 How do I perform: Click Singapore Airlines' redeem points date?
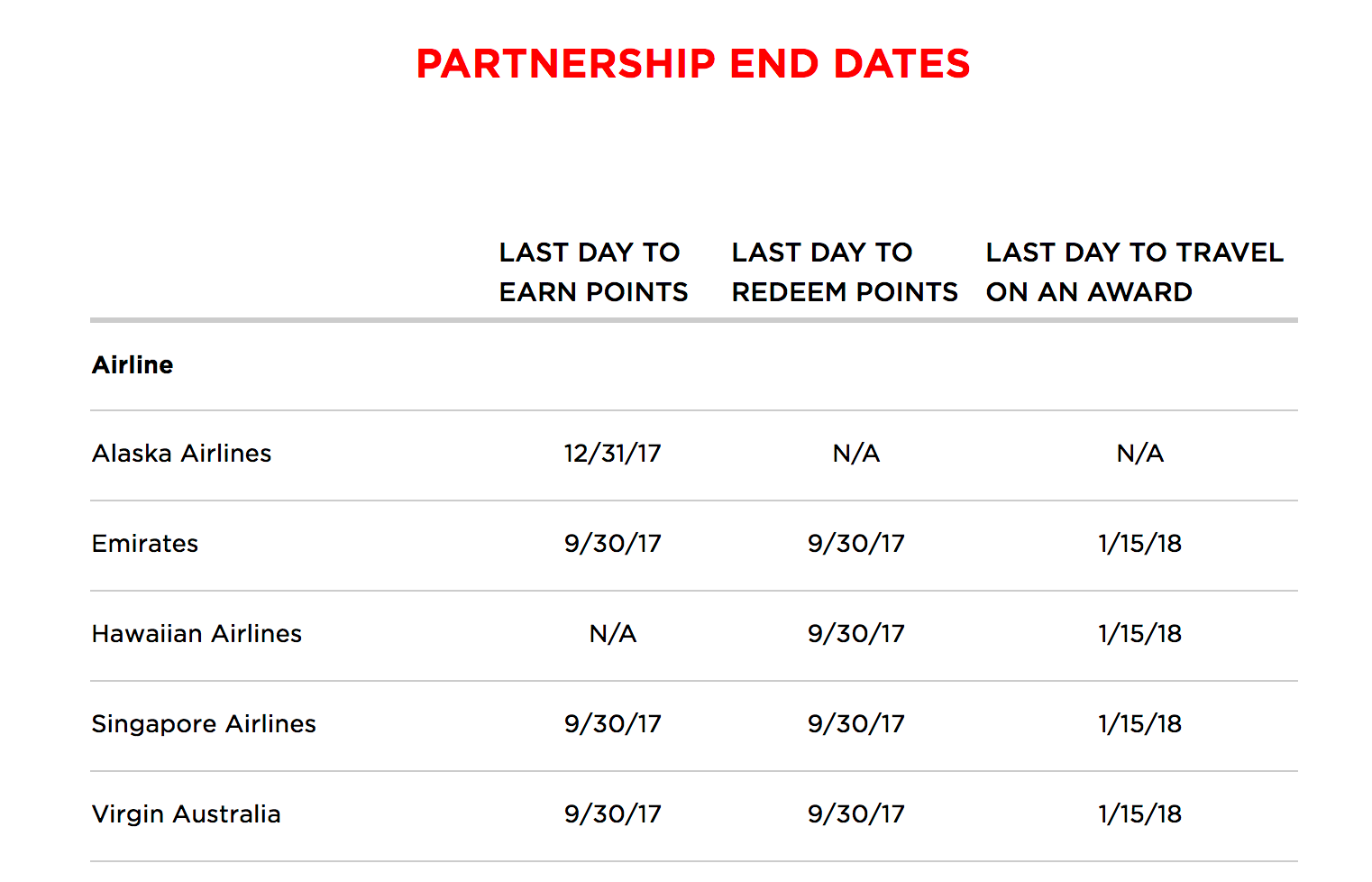click(x=855, y=723)
